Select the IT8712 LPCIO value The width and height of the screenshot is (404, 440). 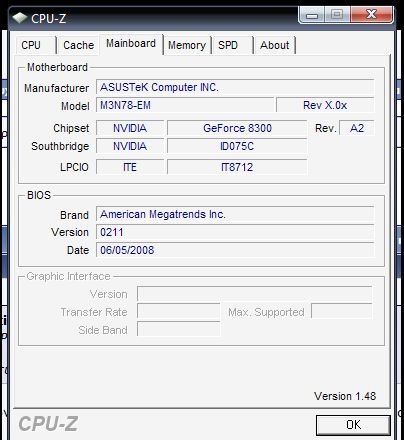[237, 167]
